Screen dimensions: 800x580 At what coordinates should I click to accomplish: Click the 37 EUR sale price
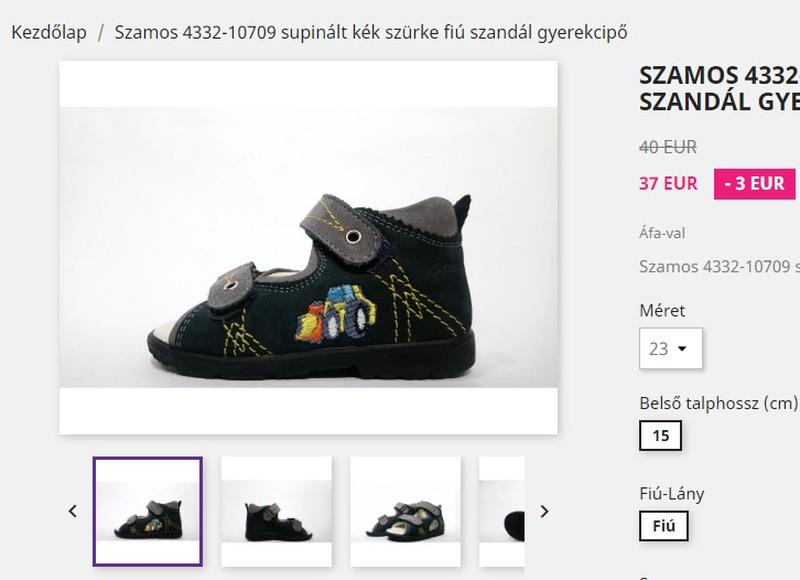[668, 183]
